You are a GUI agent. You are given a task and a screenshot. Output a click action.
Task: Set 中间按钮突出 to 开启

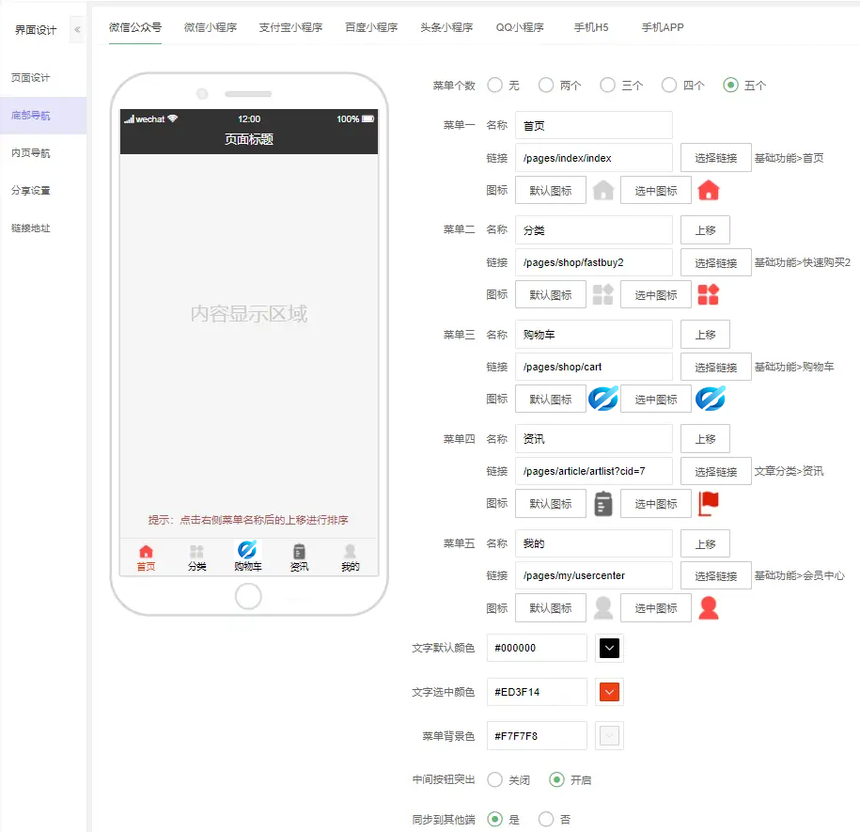pyautogui.click(x=557, y=779)
